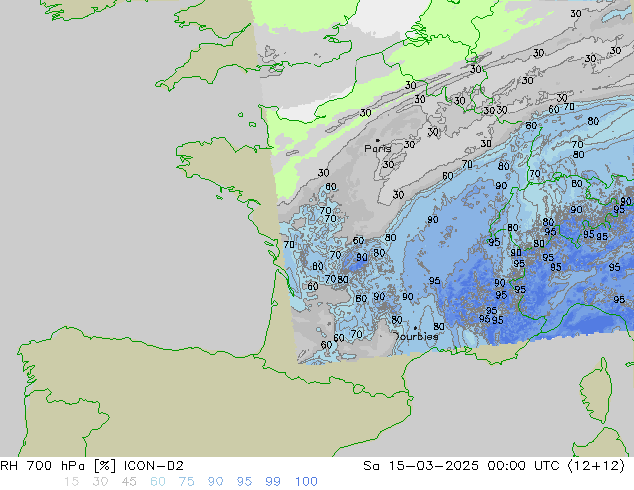The image size is (634, 490).
Task: Click legend value 90 in the color scale
Action: [x=215, y=482]
